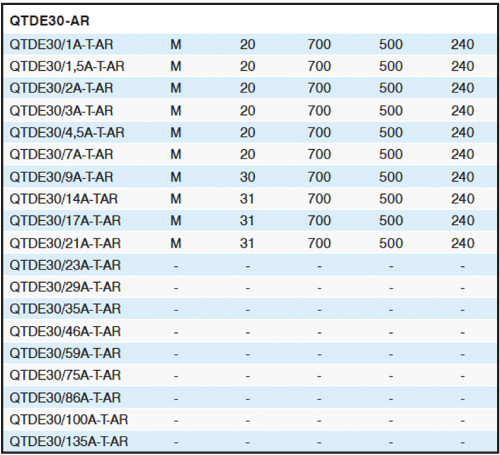
Task: Select the QTDE30/4,5A-T-AR model name
Action: tap(67, 133)
